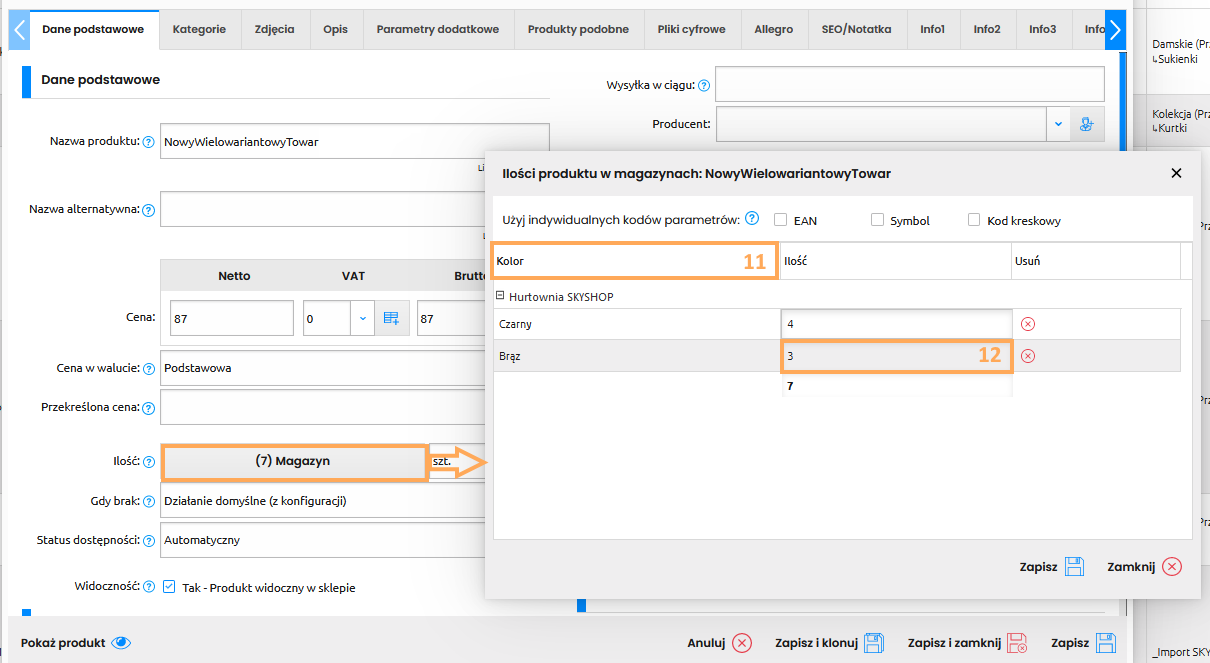Switch to the Kategorie tab
1210x663 pixels.
[x=199, y=29]
